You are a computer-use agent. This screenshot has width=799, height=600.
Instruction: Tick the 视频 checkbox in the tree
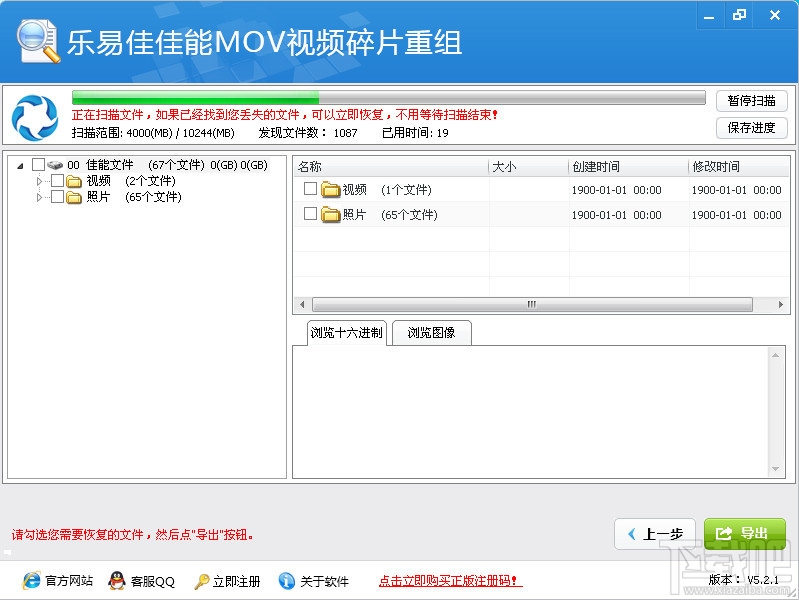[58, 181]
